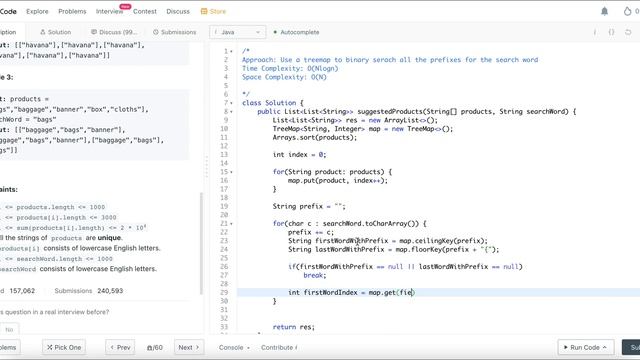Click the Solution tab flask icon
The height and width of the screenshot is (360, 640).
click(42, 32)
